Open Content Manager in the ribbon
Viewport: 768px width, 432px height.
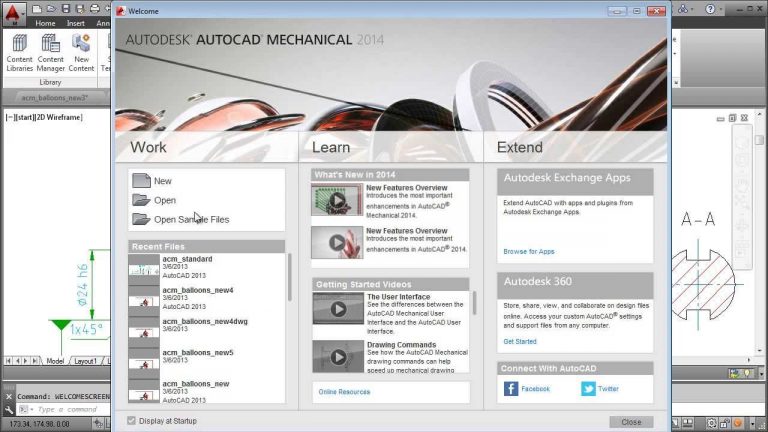[x=50, y=53]
